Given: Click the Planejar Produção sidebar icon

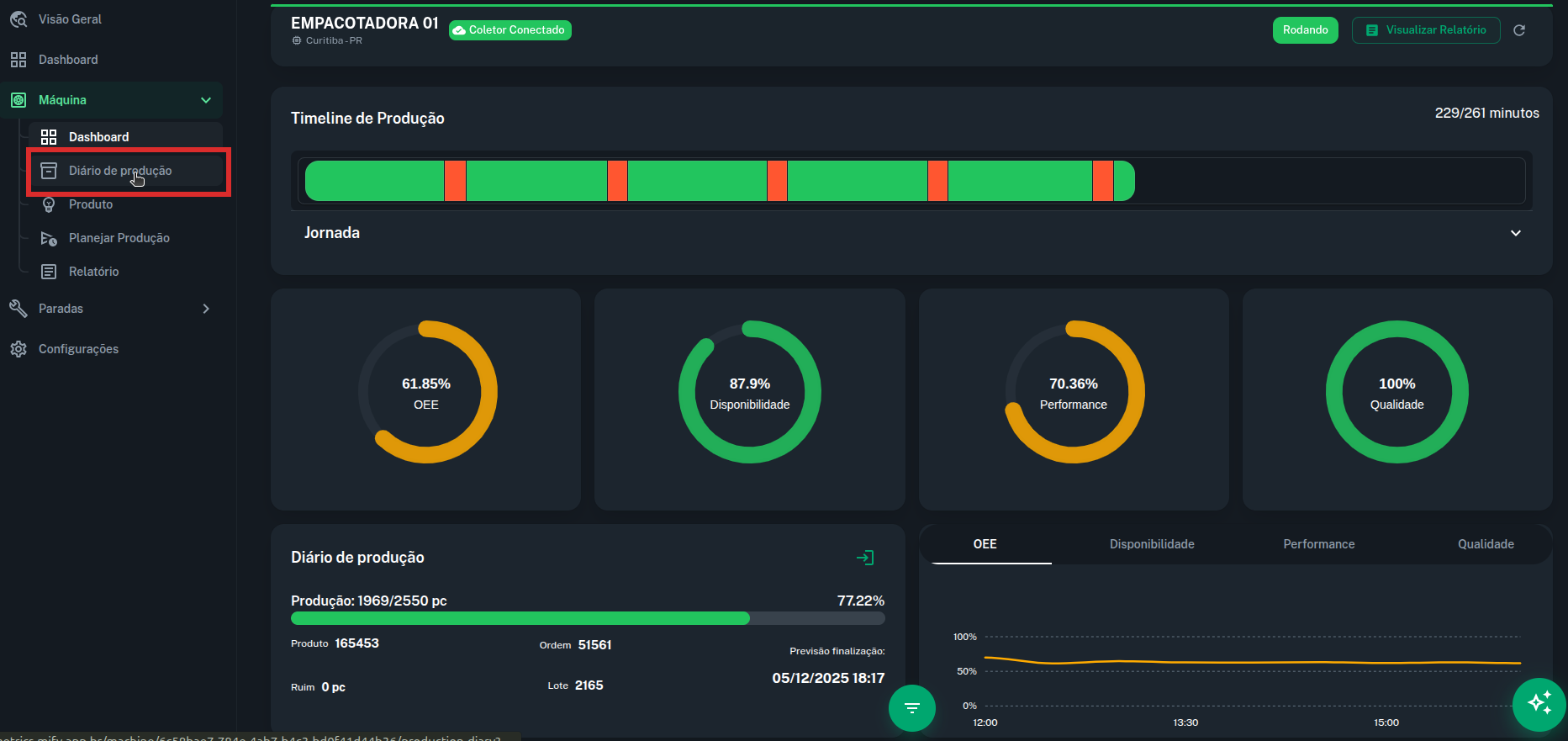Looking at the screenshot, I should (49, 238).
